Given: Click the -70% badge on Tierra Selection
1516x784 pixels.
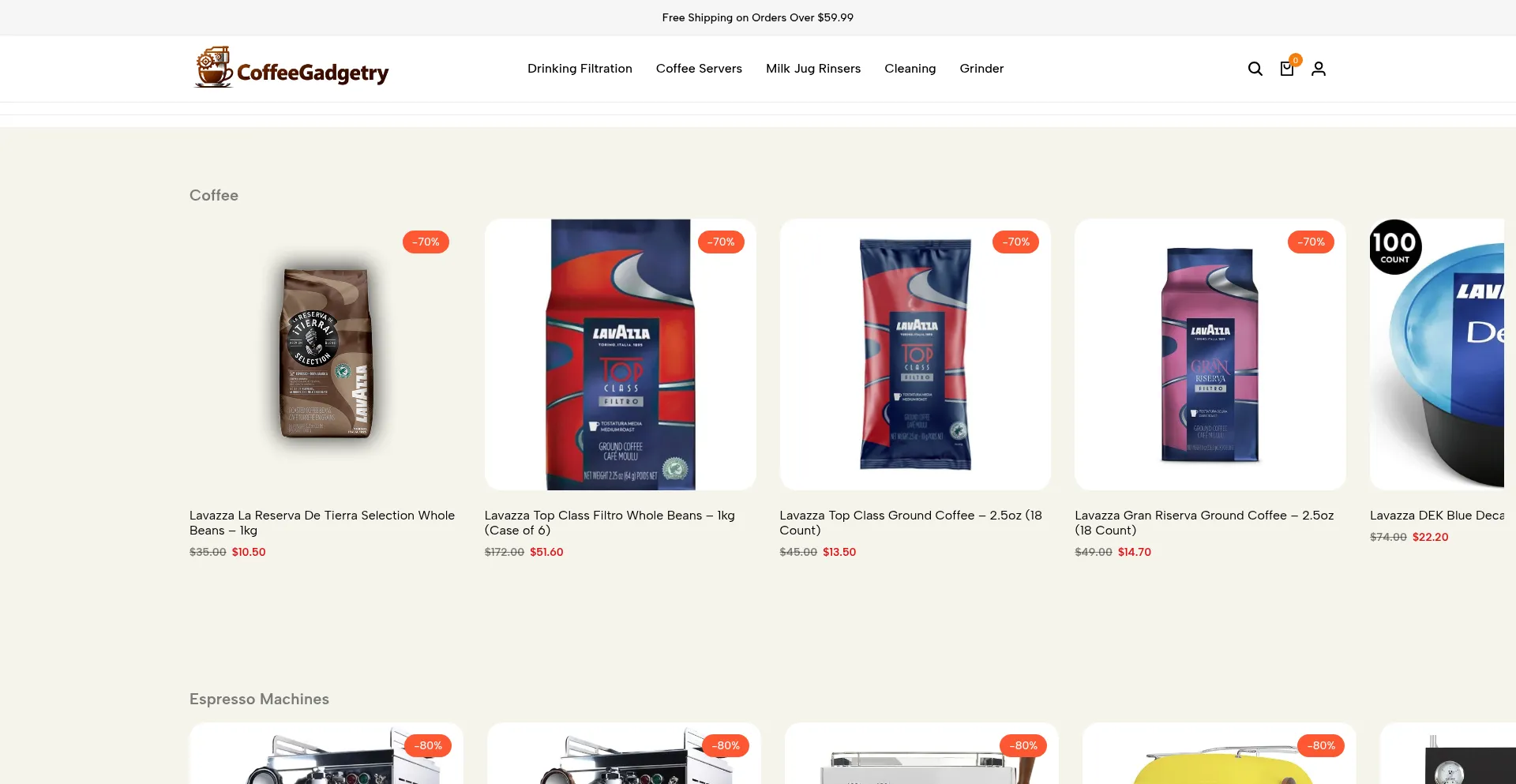Looking at the screenshot, I should 426,242.
